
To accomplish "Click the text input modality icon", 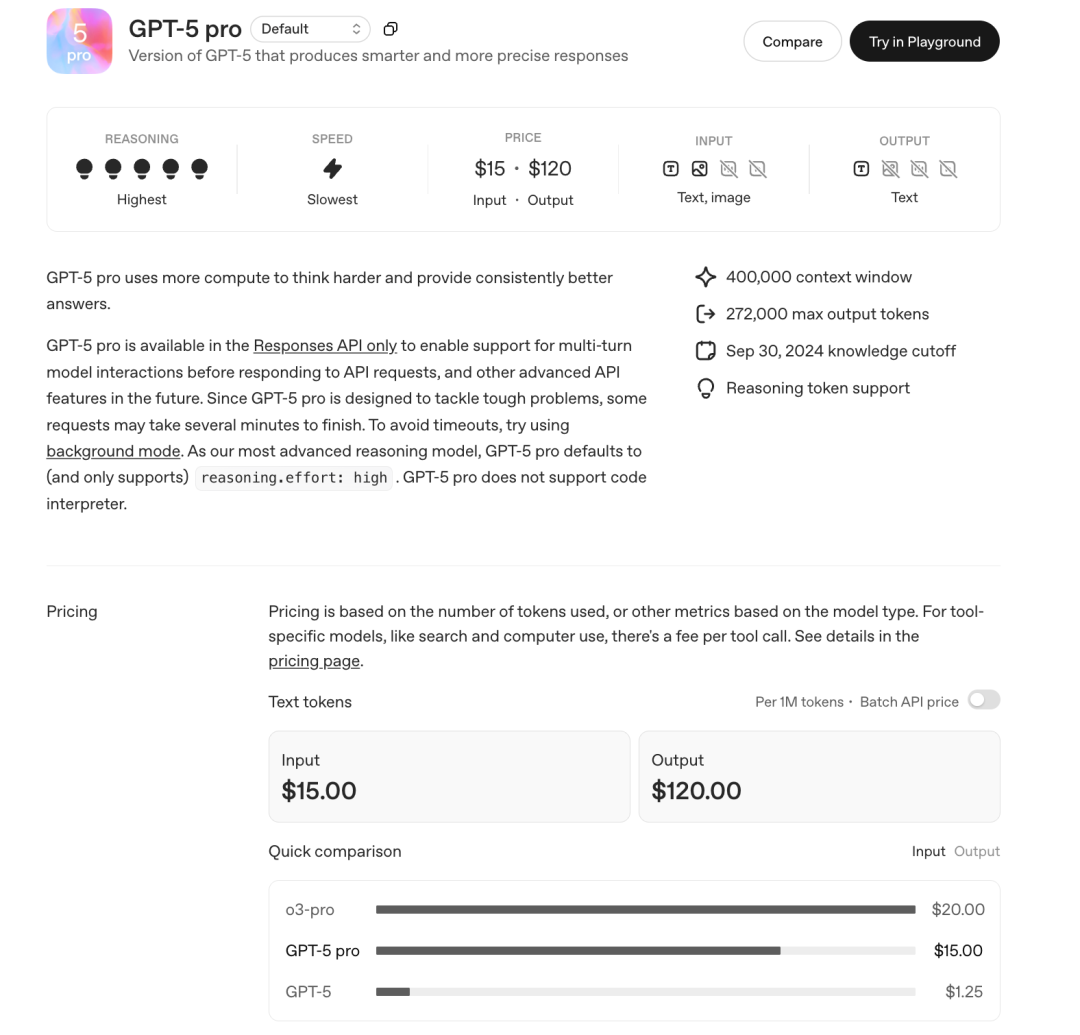I will coord(671,169).
